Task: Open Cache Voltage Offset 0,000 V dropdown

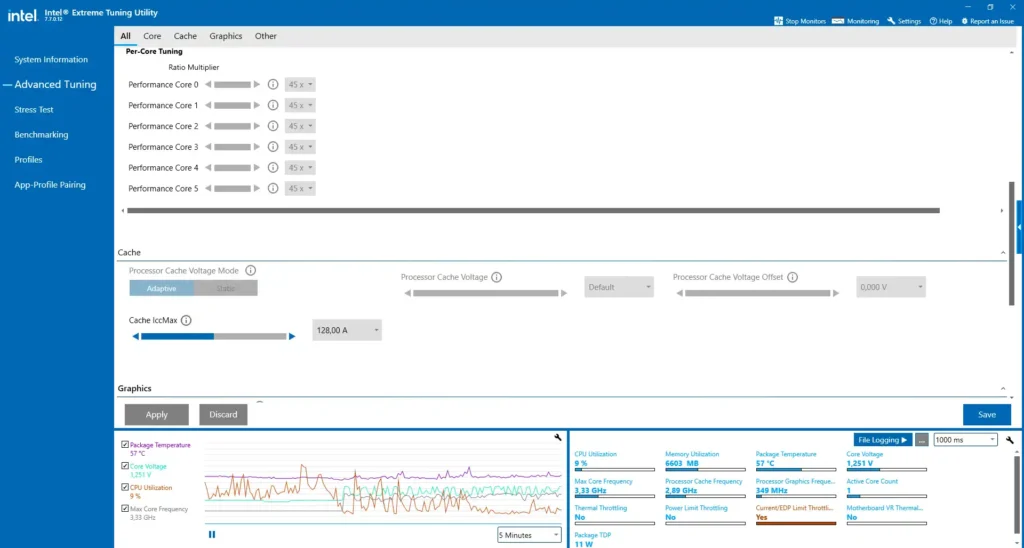Action: point(891,287)
